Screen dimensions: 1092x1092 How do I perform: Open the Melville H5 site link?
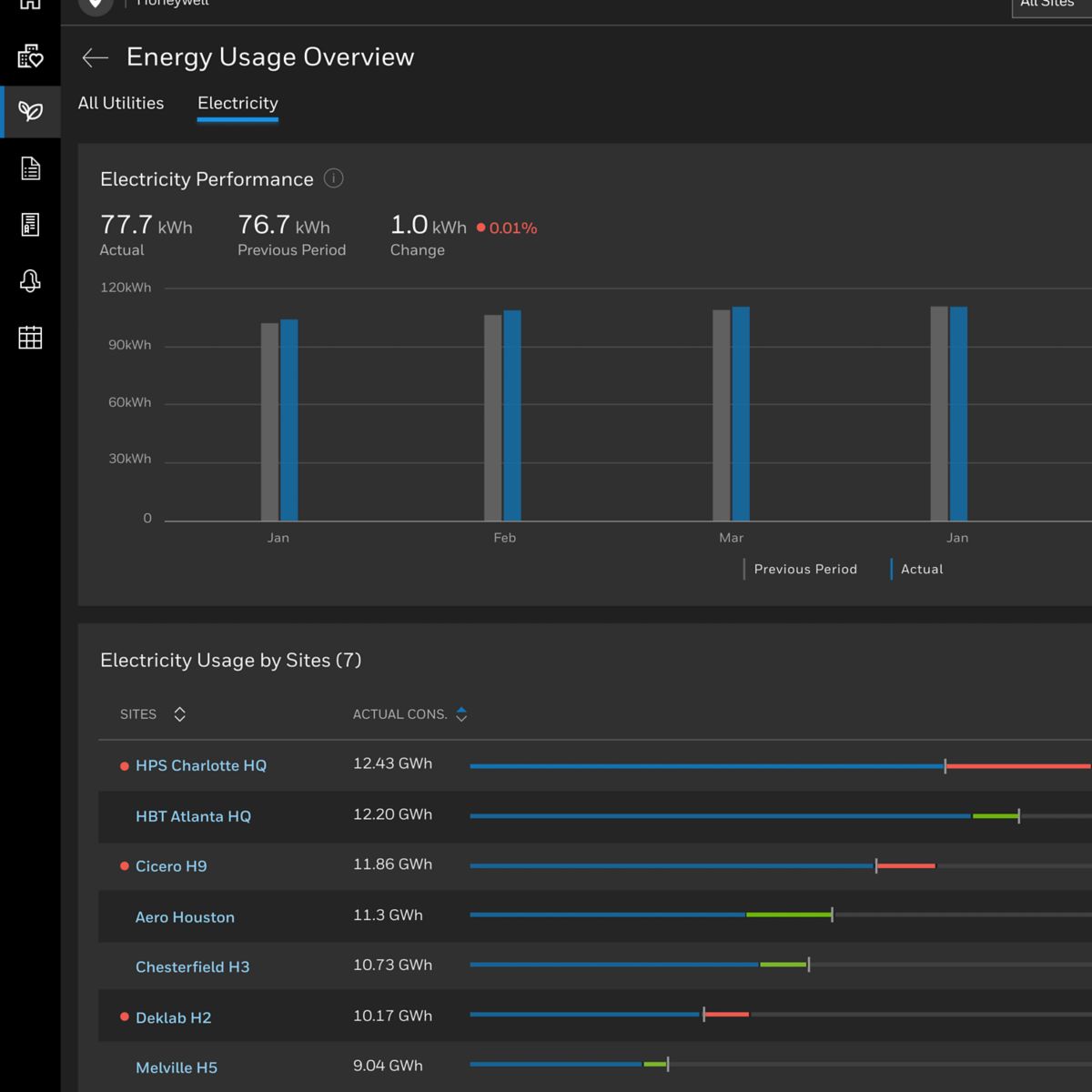(x=177, y=1068)
